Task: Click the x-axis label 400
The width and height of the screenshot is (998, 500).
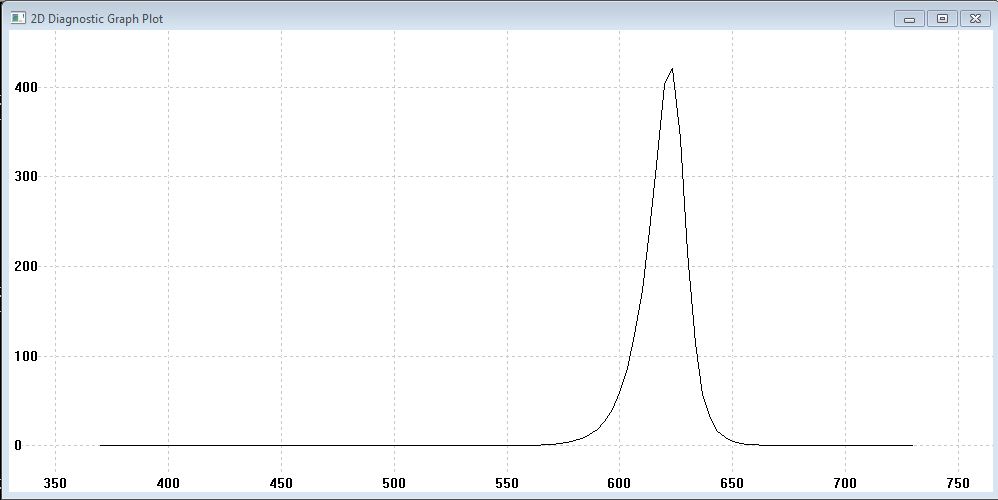Action: pos(168,483)
